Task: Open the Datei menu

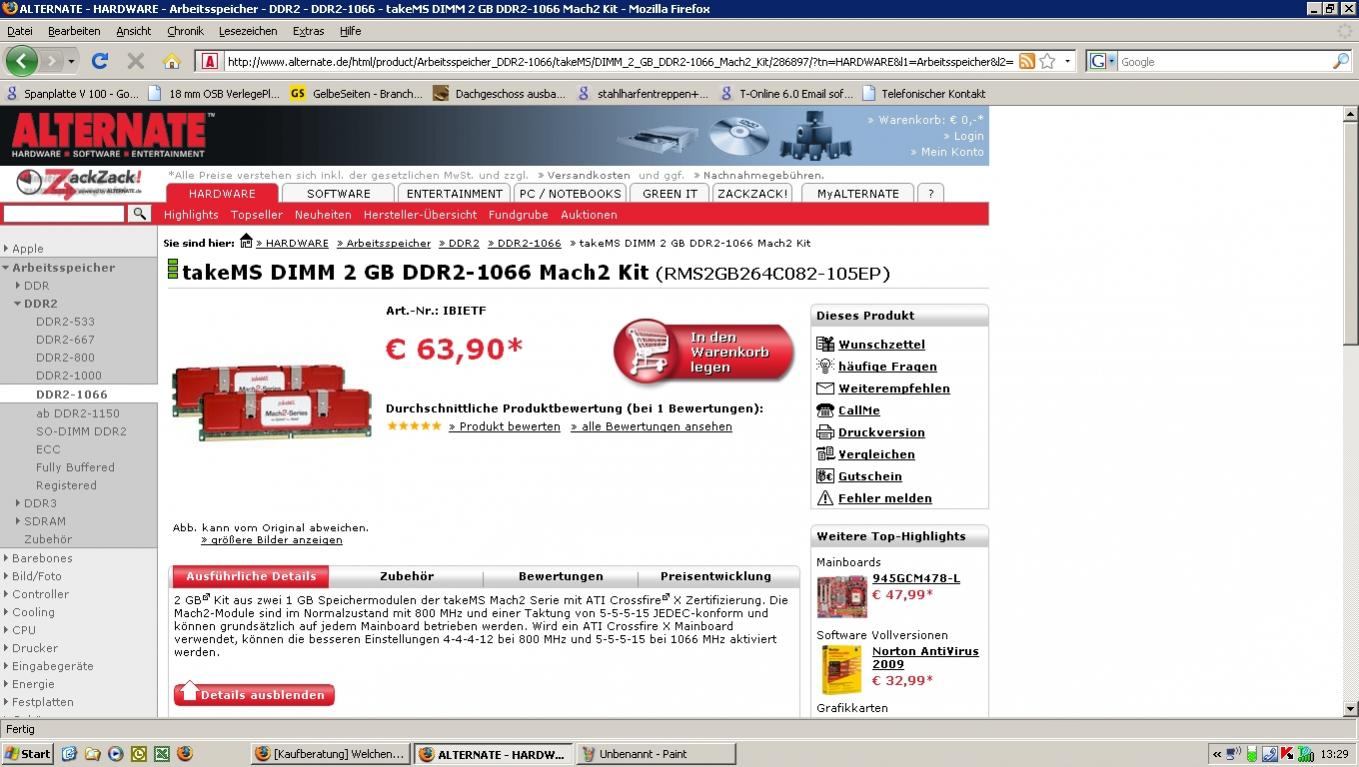Action: (x=19, y=31)
